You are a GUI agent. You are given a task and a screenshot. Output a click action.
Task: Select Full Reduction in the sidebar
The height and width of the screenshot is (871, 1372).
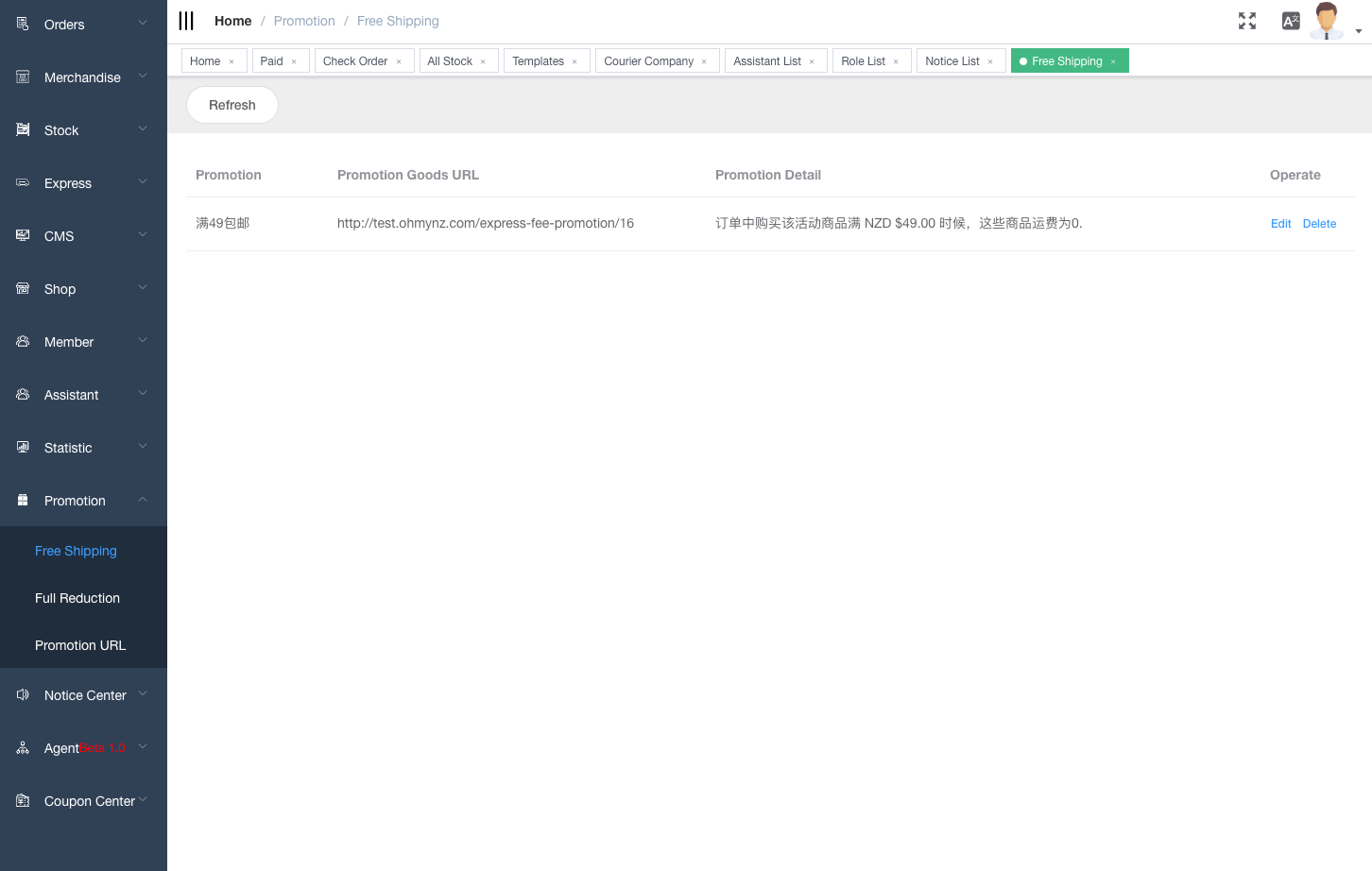coord(77,598)
